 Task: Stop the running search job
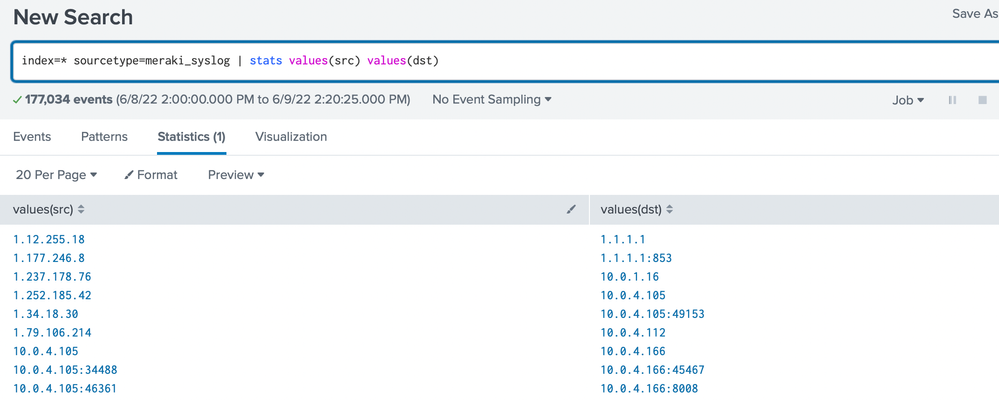(x=982, y=100)
